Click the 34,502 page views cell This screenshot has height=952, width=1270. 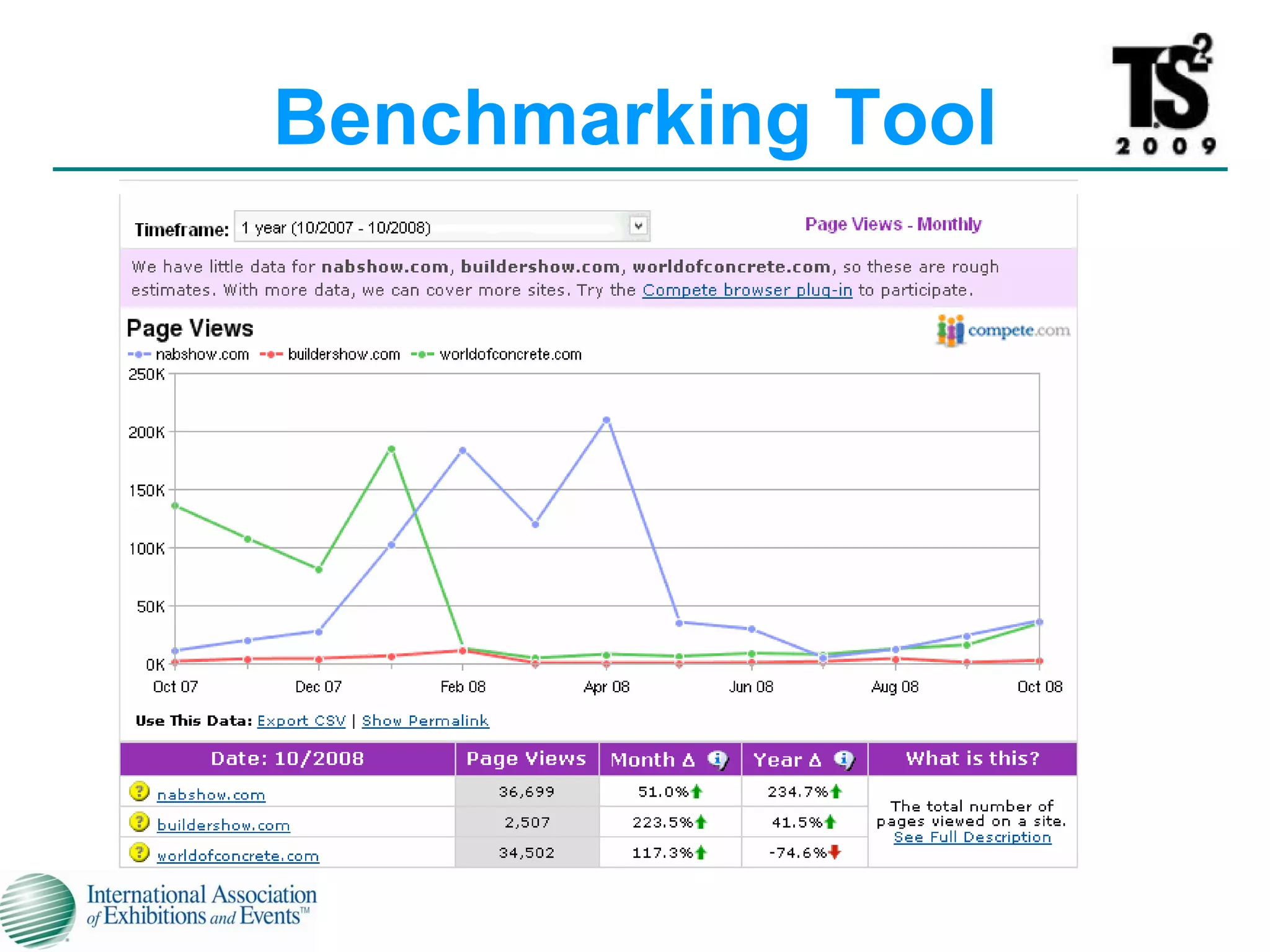click(527, 852)
